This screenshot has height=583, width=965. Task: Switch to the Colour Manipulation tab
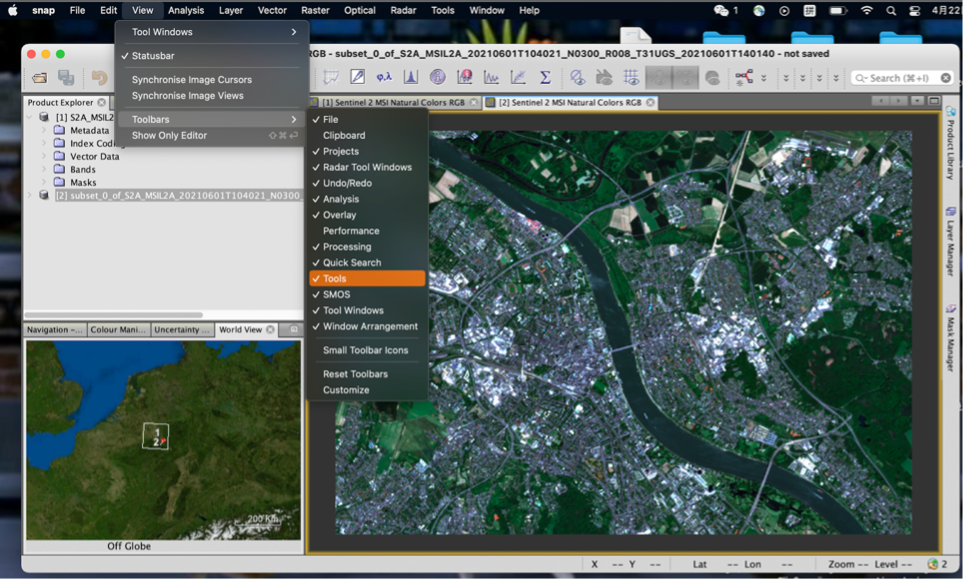point(118,330)
